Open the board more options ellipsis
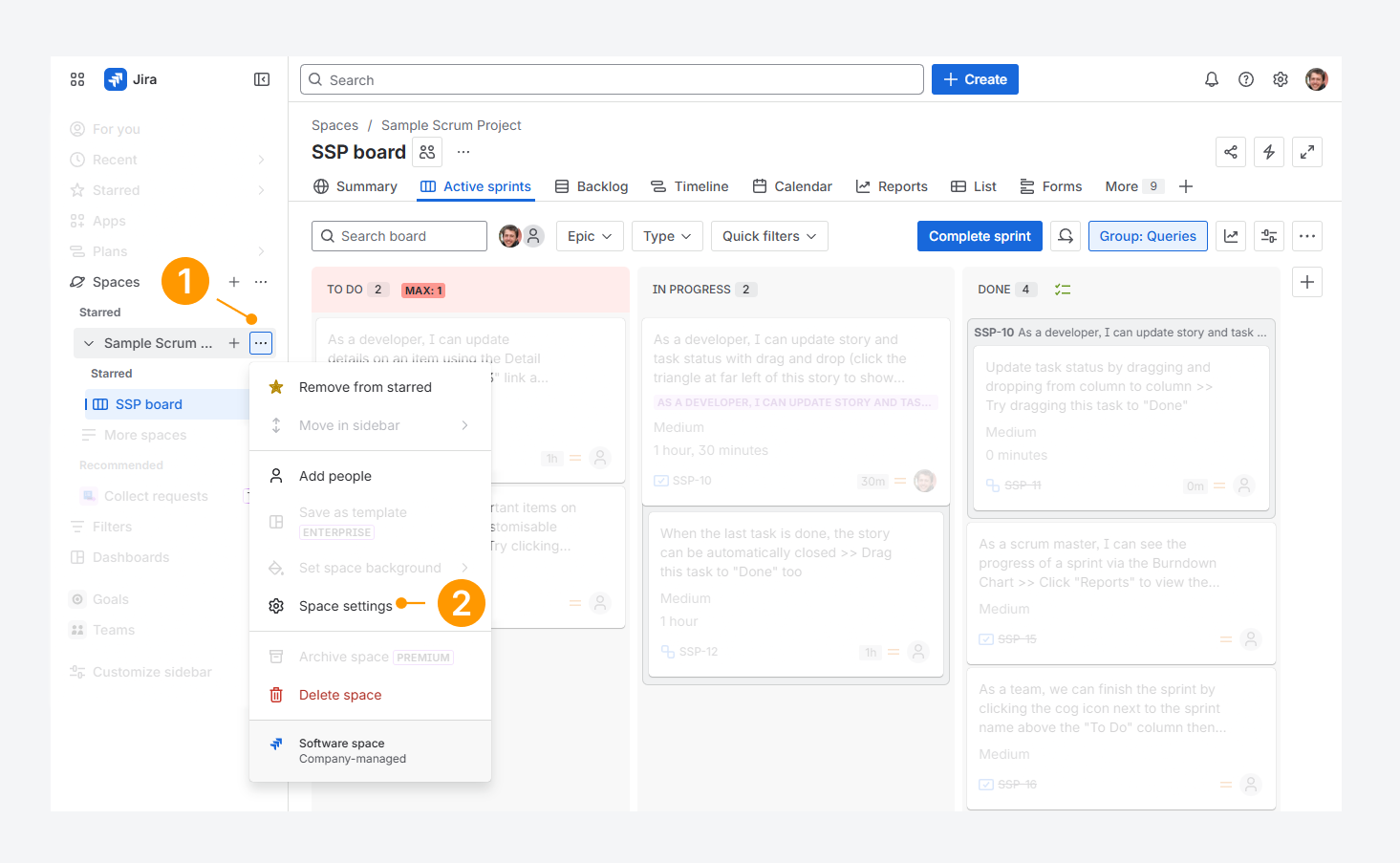This screenshot has width=1400, height=863. 1307,236
